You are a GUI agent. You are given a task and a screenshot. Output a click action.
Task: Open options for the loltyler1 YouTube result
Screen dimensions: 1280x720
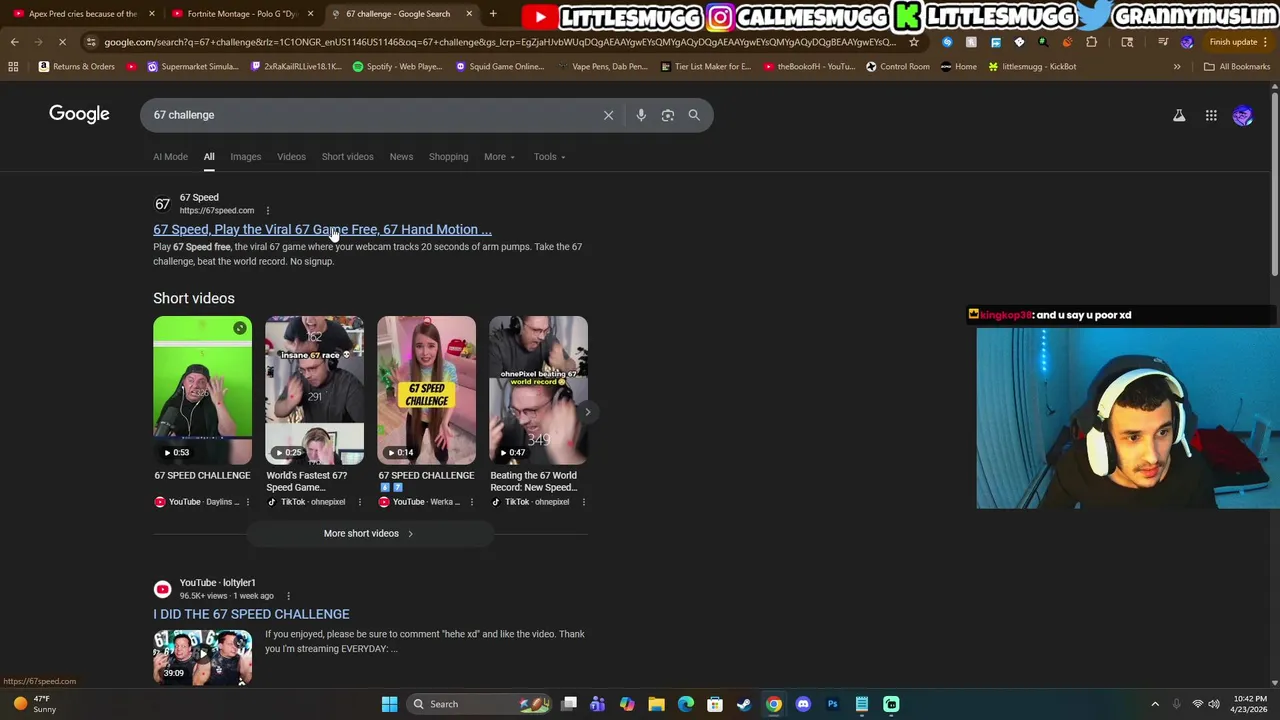(x=288, y=596)
